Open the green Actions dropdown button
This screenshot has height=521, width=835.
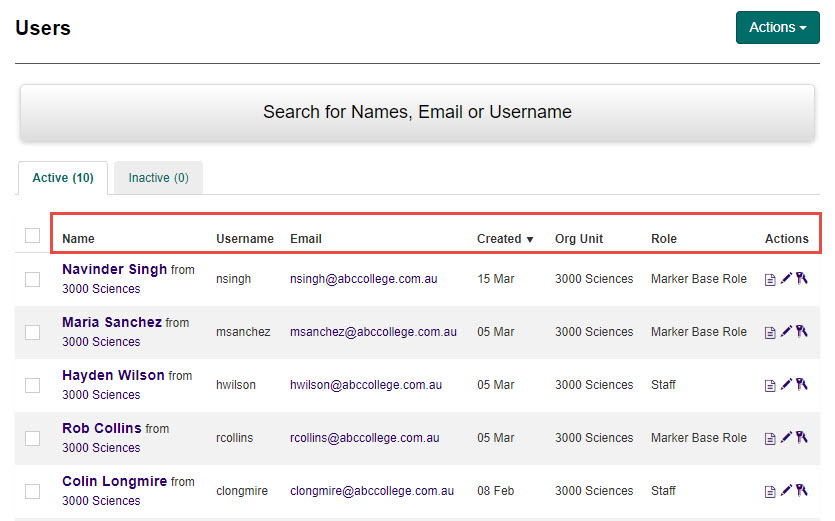[777, 27]
